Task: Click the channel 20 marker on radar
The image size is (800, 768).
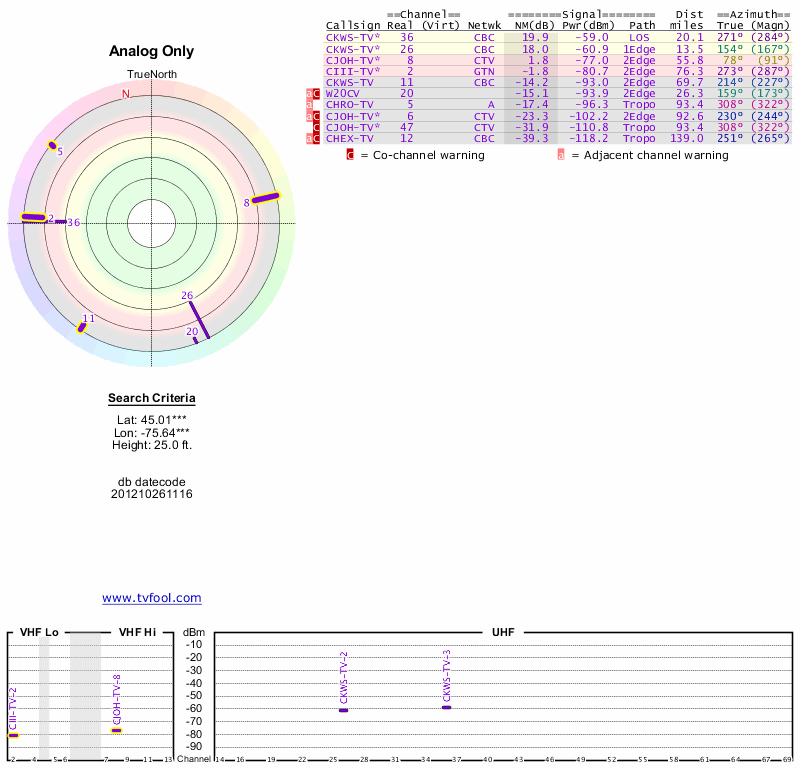Action: point(195,340)
